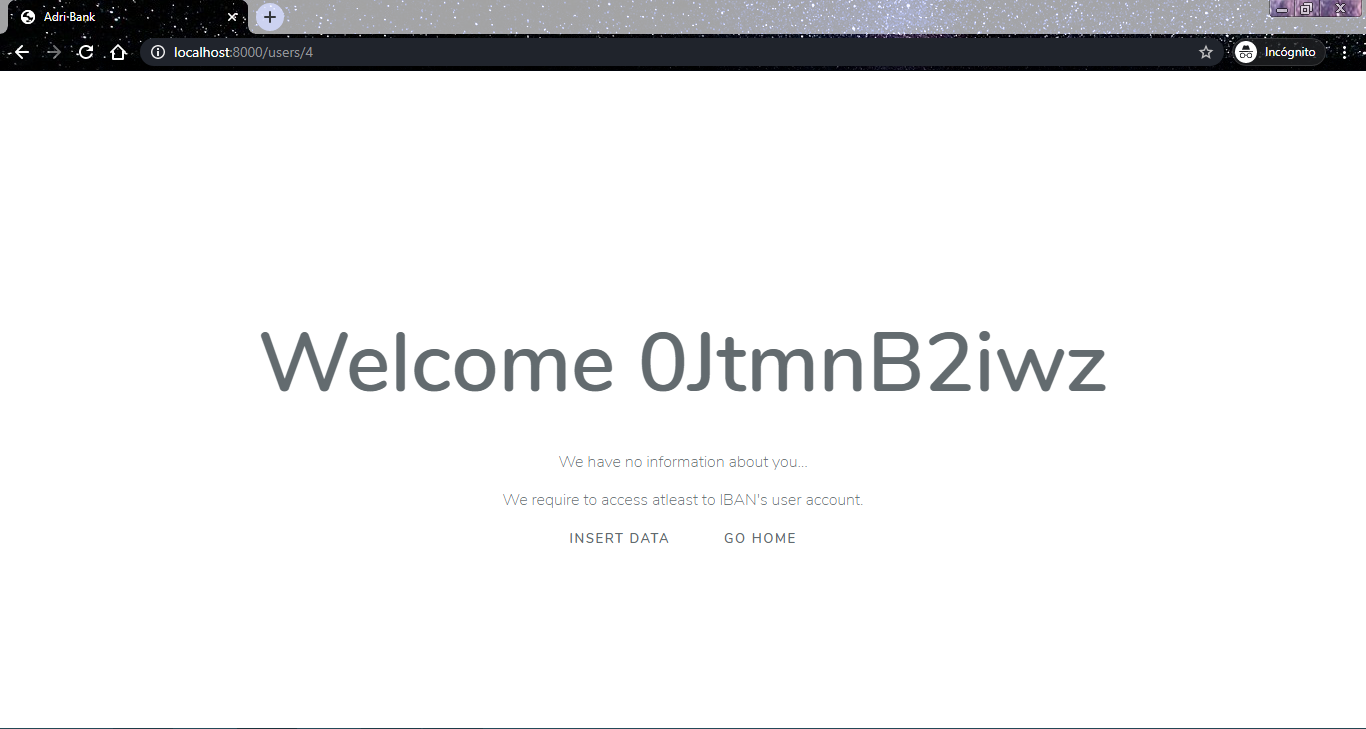Reload the current page

86,52
